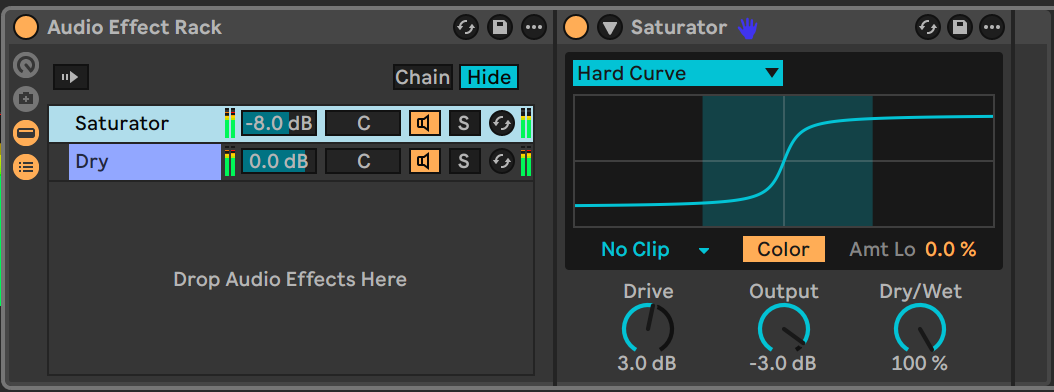This screenshot has width=1054, height=392.
Task: Click Saturator hot-swap preset icon
Action: click(x=927, y=28)
